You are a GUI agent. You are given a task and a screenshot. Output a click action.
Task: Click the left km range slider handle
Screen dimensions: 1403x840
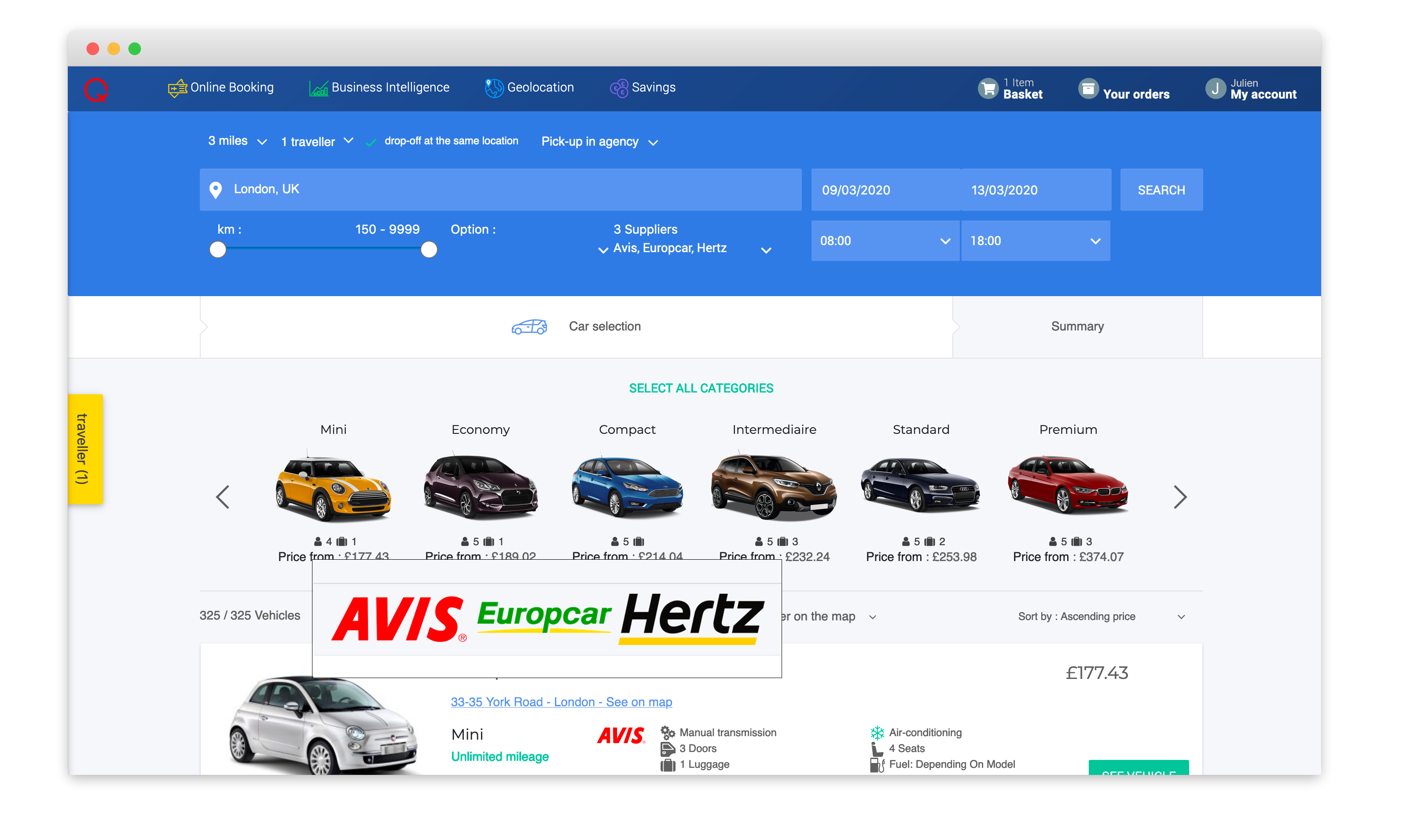218,249
